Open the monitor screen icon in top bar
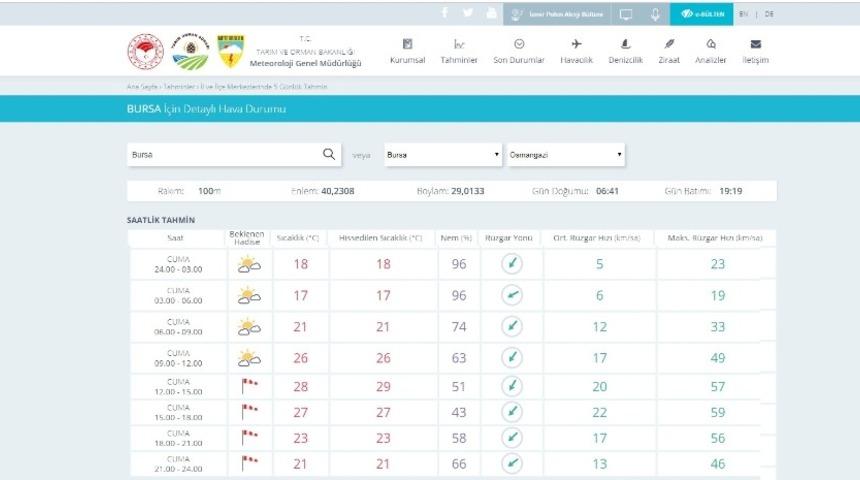Image resolution: width=860 pixels, height=480 pixels. pos(626,14)
